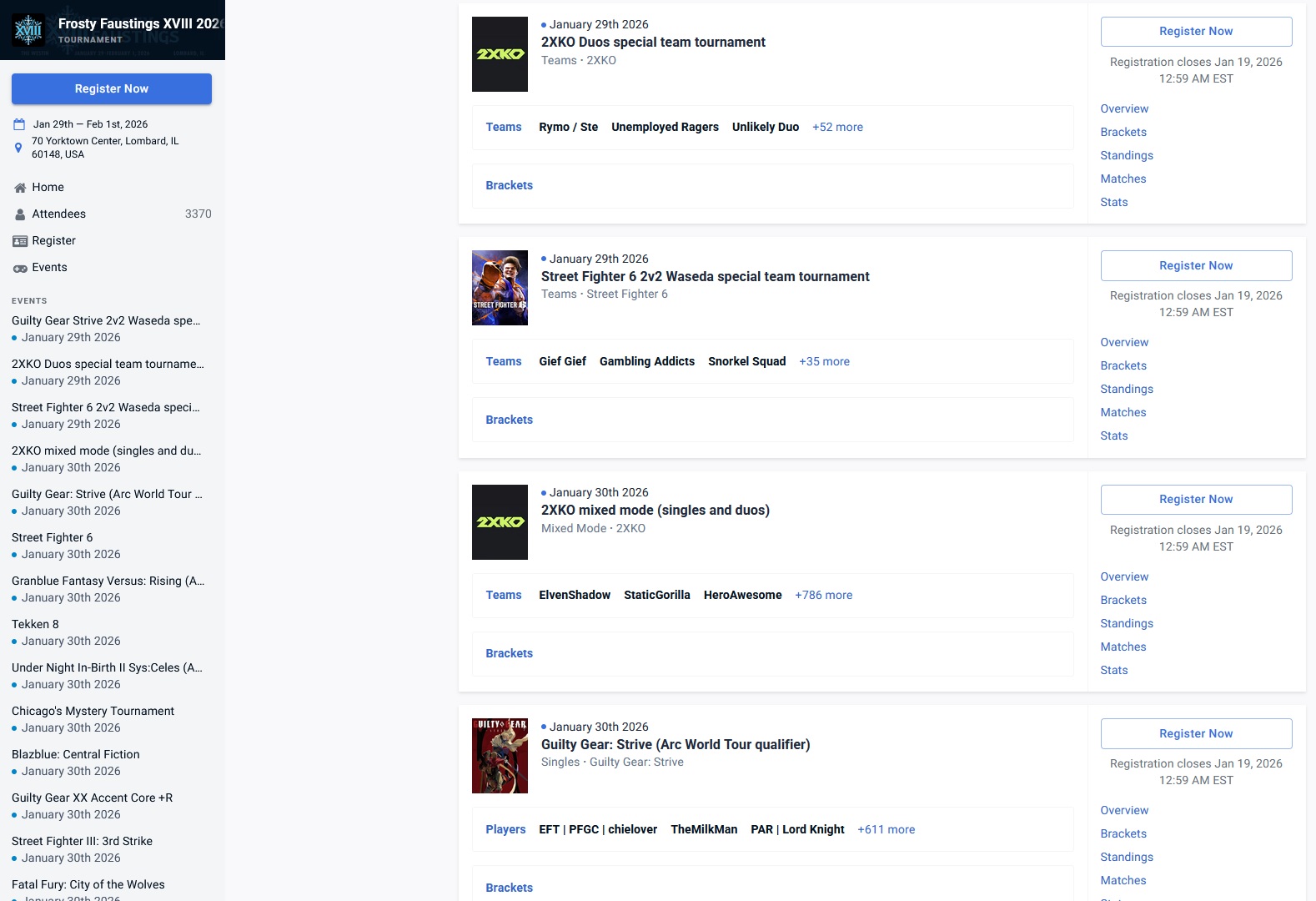Viewport: 1316px width, 901px height.
Task: Open Brackets row in Street Fighter 6 2v2 card
Action: (772, 420)
